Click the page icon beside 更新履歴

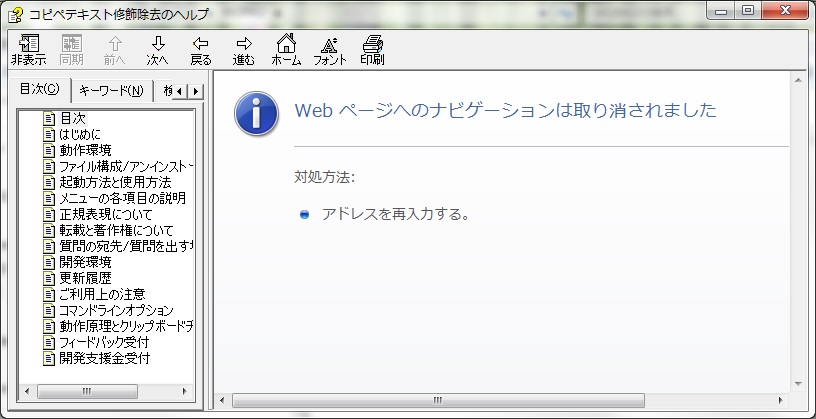pyautogui.click(x=49, y=278)
